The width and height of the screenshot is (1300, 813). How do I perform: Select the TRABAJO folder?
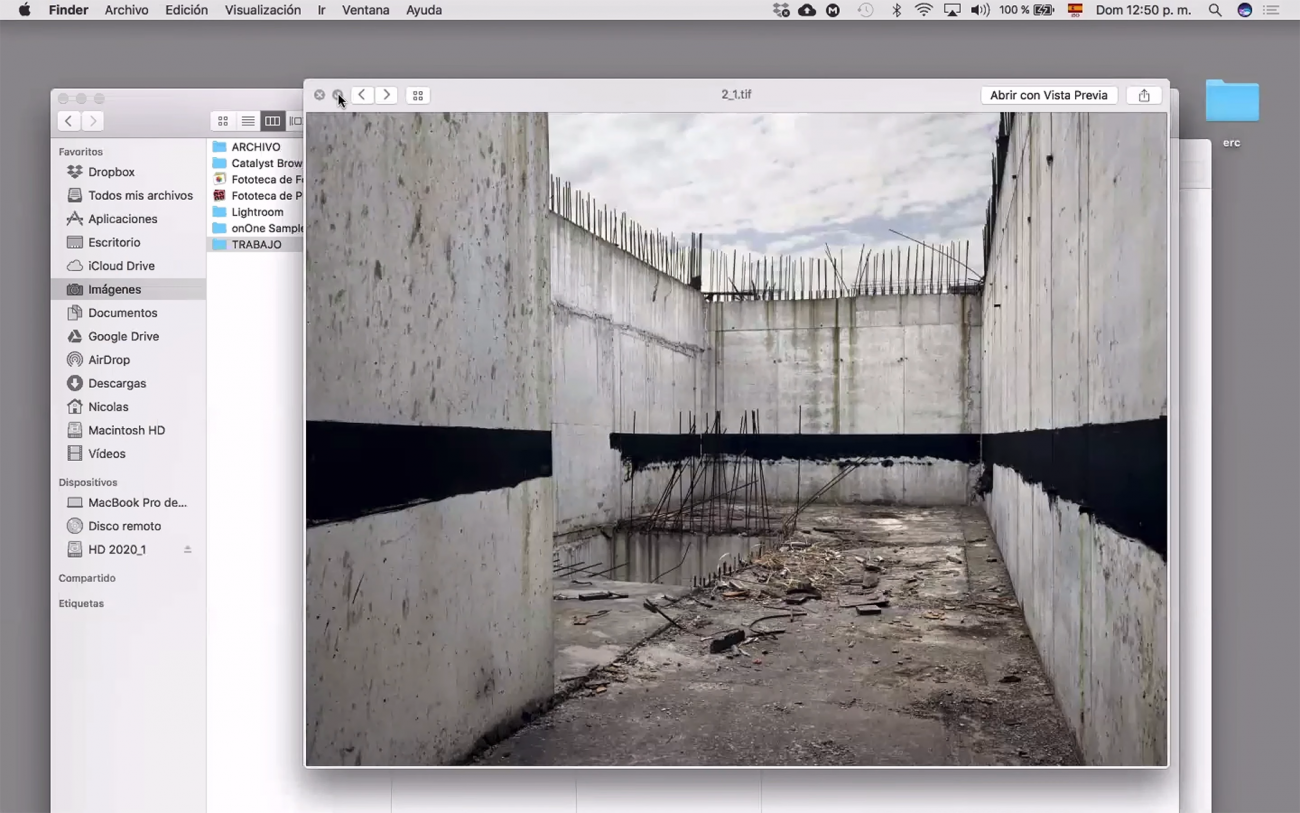pos(255,244)
